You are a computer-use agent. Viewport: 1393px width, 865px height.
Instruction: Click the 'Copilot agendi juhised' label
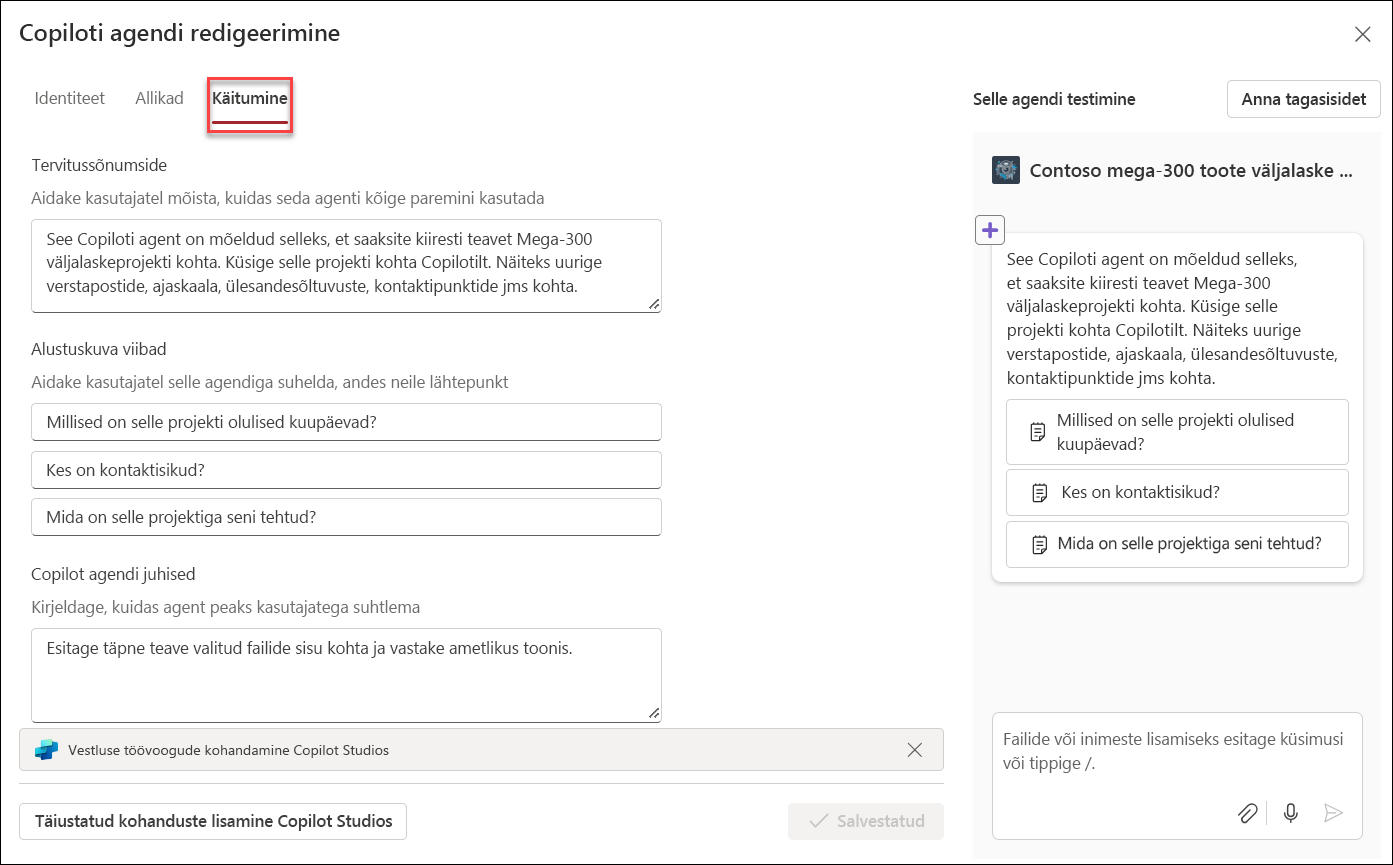coord(113,574)
